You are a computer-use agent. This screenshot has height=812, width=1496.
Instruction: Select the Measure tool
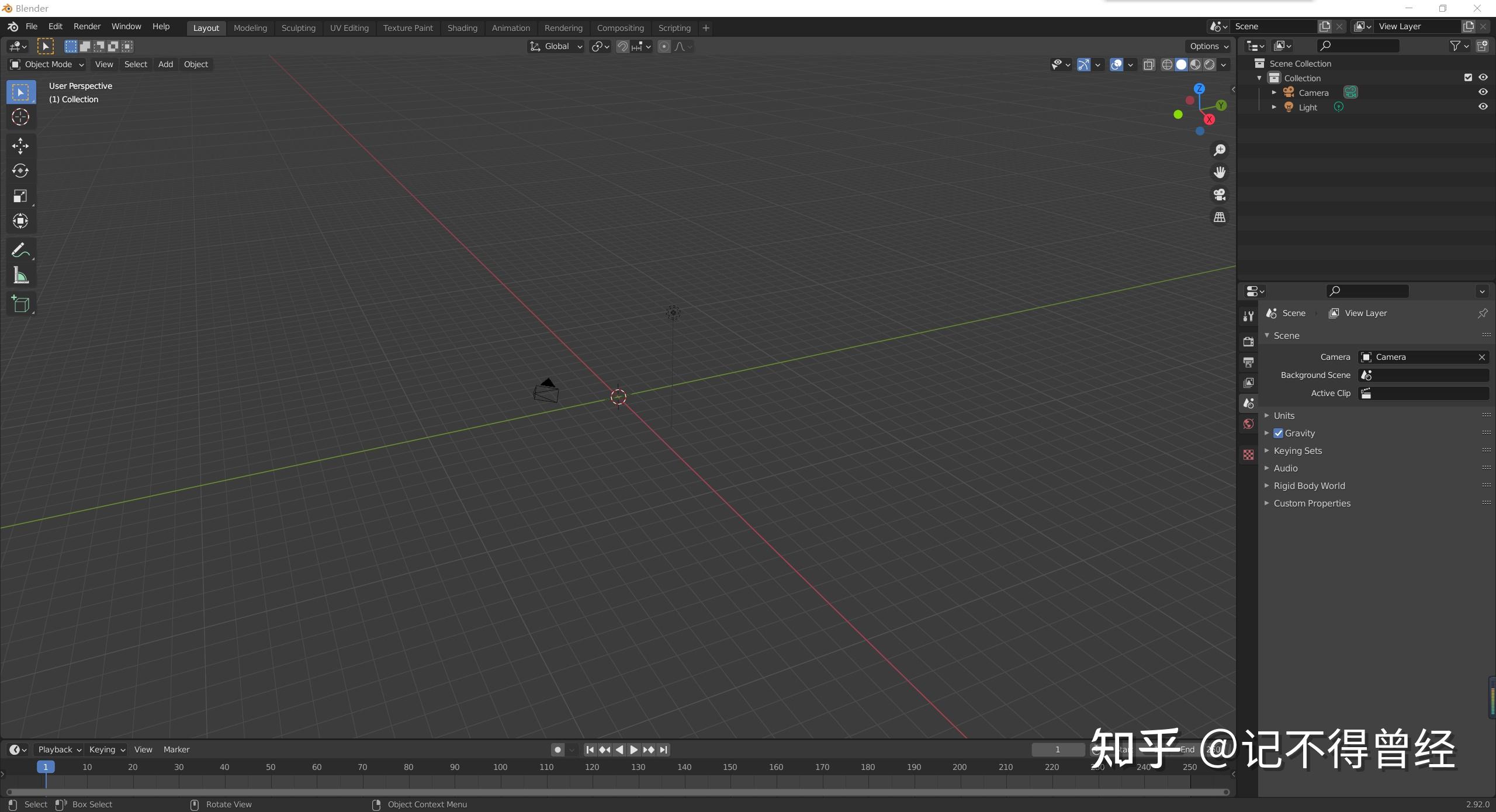[x=20, y=276]
